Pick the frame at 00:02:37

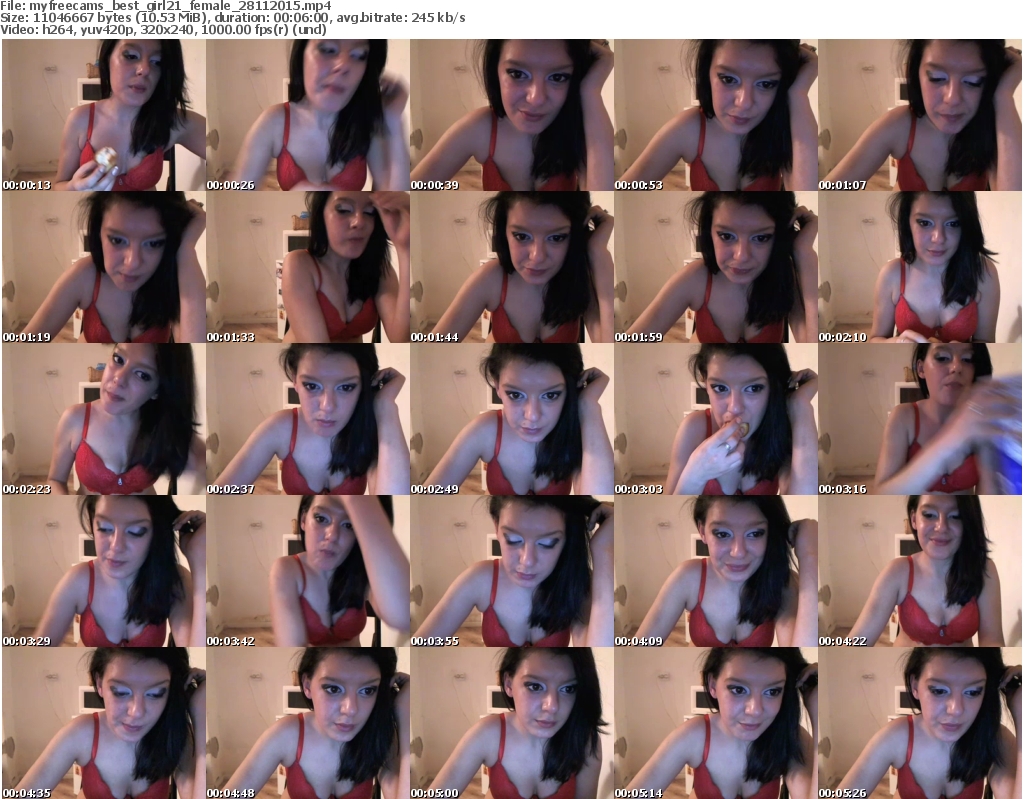(308, 419)
